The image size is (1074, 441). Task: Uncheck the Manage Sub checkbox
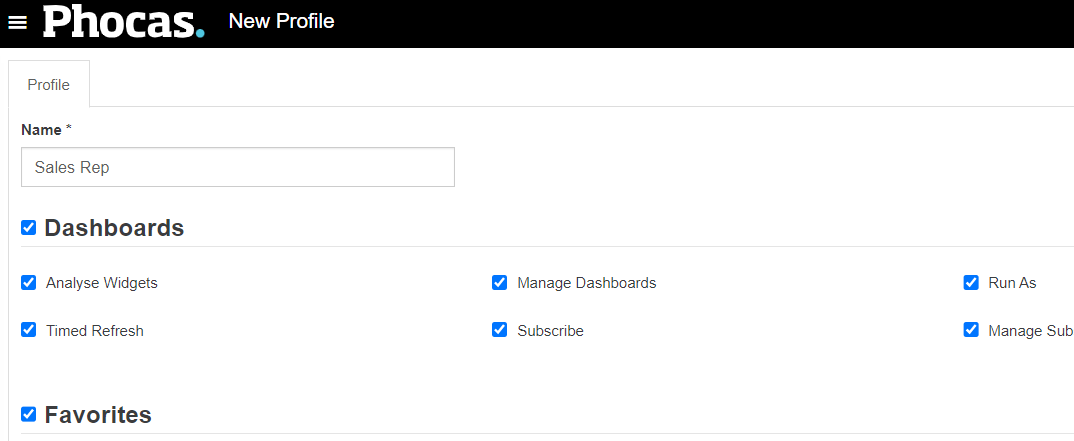[x=971, y=330]
